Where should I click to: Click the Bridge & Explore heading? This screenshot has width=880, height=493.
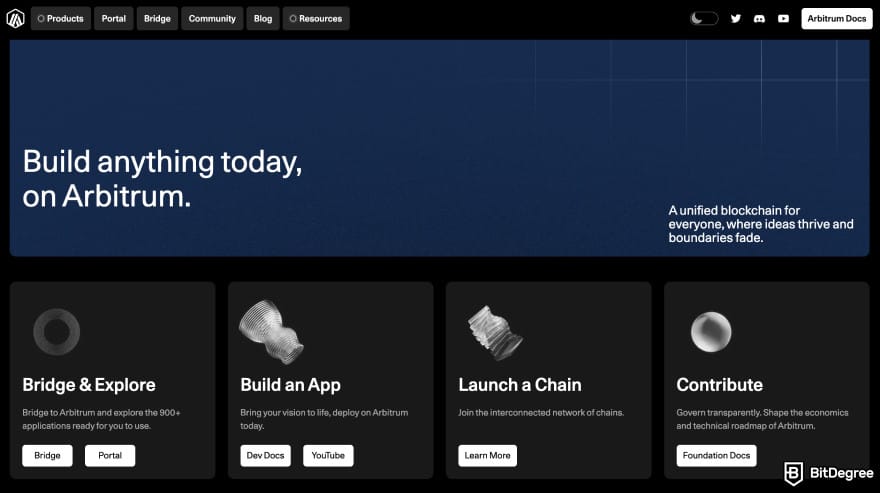[x=89, y=385]
